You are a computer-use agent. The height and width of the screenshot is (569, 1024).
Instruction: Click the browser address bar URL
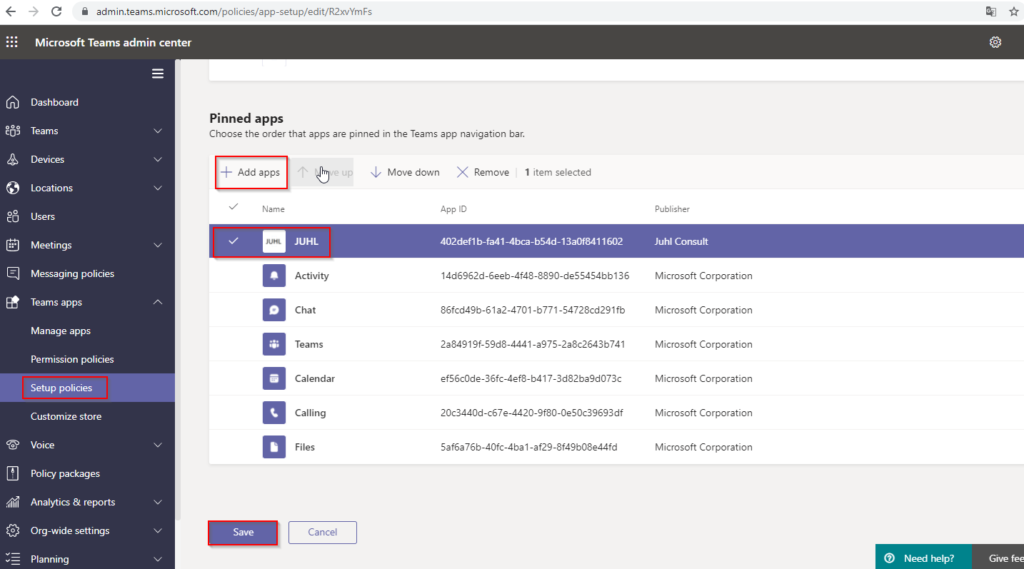point(234,12)
